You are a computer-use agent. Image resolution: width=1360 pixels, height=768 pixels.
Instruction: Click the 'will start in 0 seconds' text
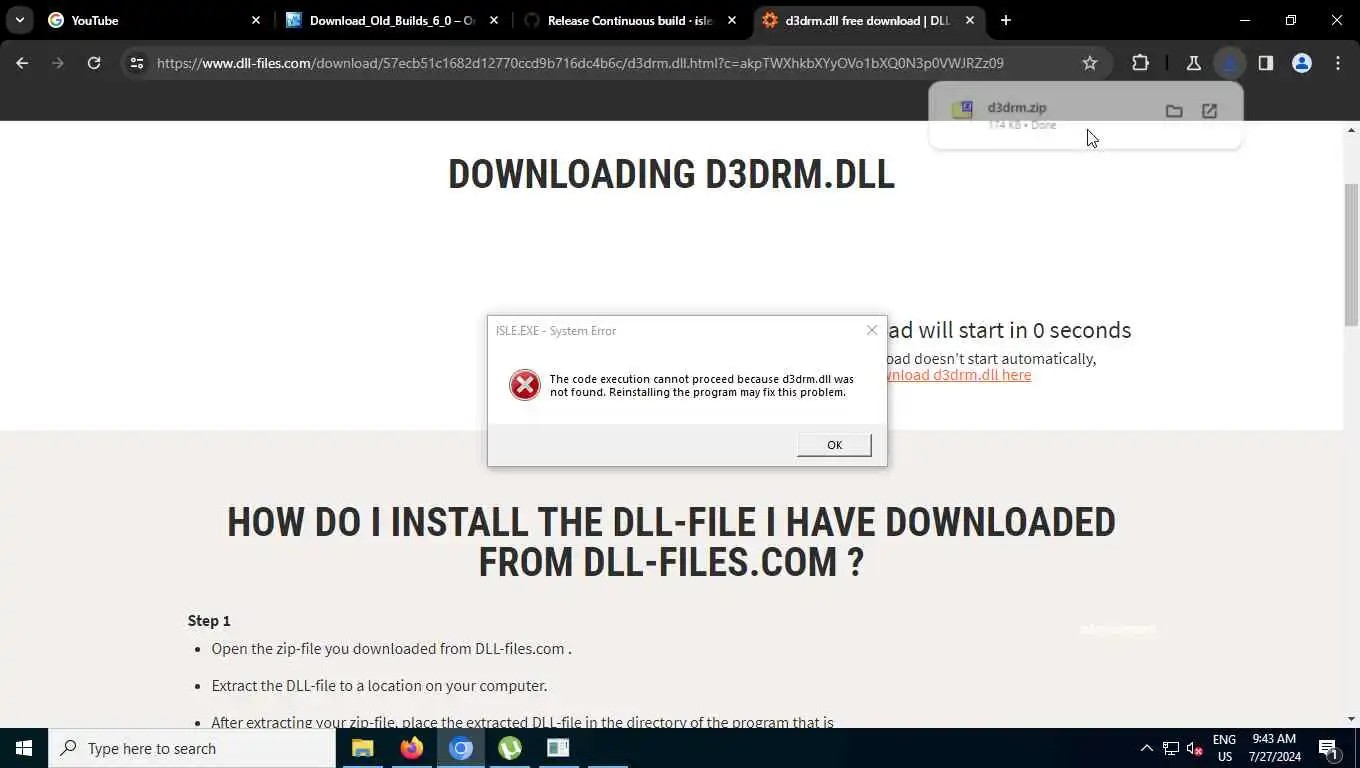click(1010, 330)
